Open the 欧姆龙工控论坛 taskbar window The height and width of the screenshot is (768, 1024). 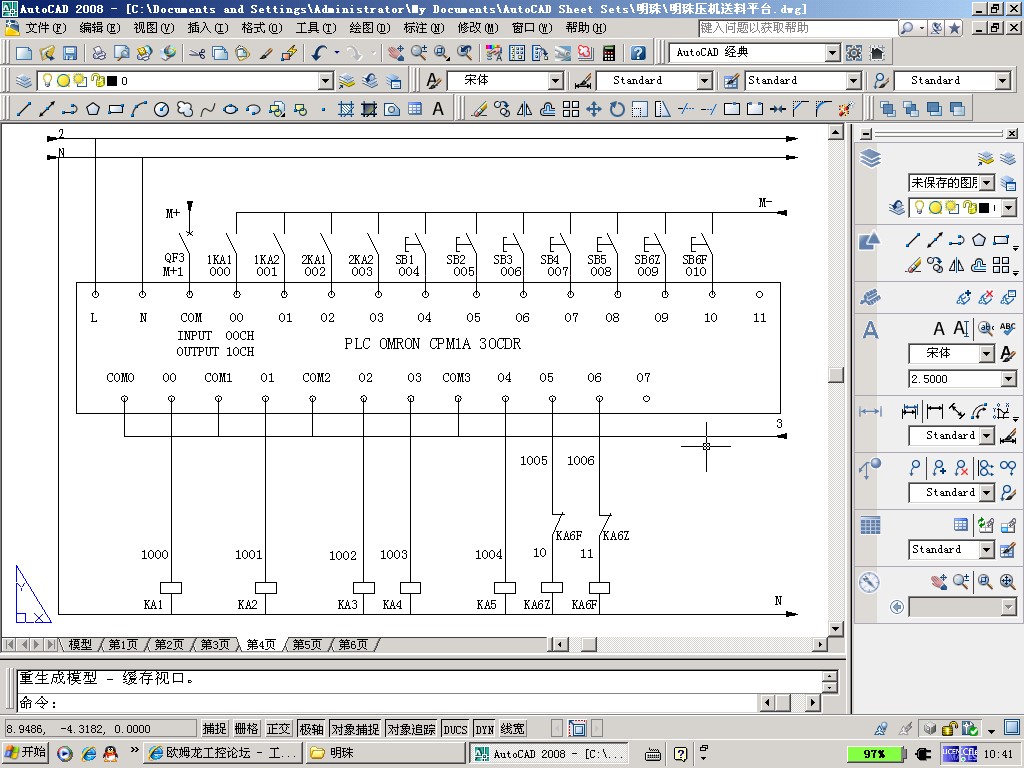click(222, 753)
